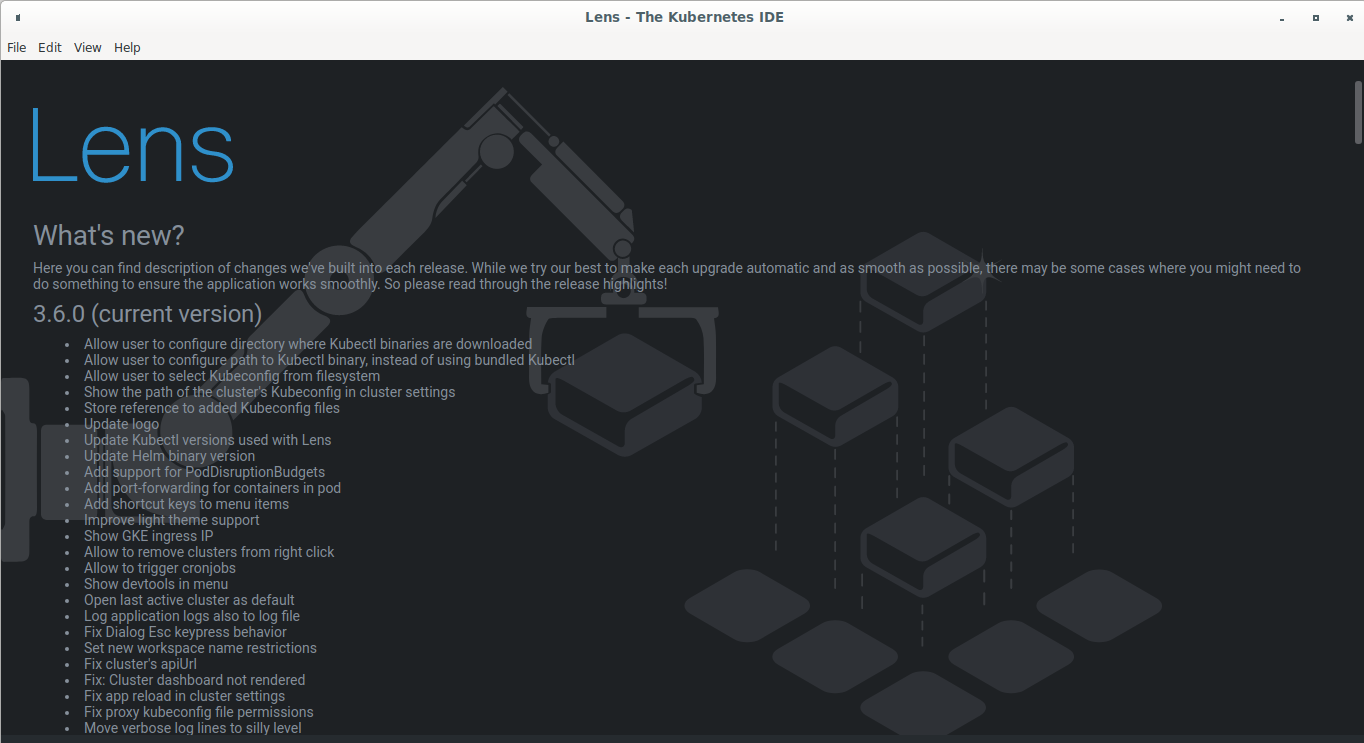Screen dimensions: 1364x743
Task: Select "Store reference to added Kubeconfig files"
Action: click(212, 408)
